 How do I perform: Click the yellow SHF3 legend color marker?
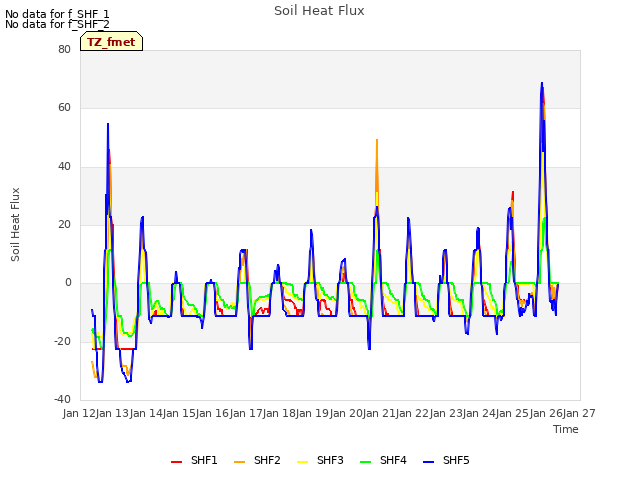(302, 462)
